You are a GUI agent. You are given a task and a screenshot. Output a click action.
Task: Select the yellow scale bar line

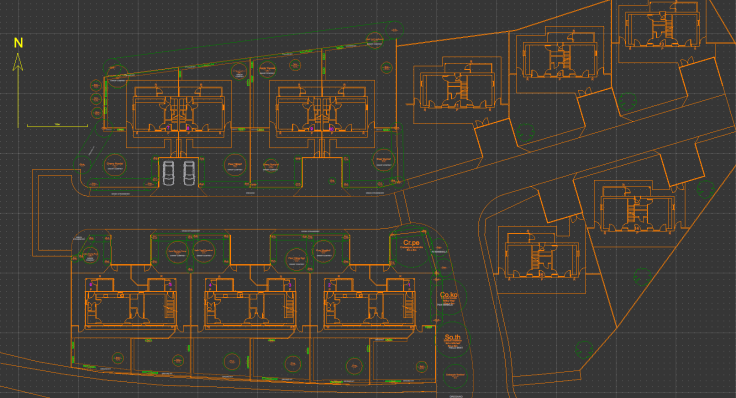pos(57,125)
